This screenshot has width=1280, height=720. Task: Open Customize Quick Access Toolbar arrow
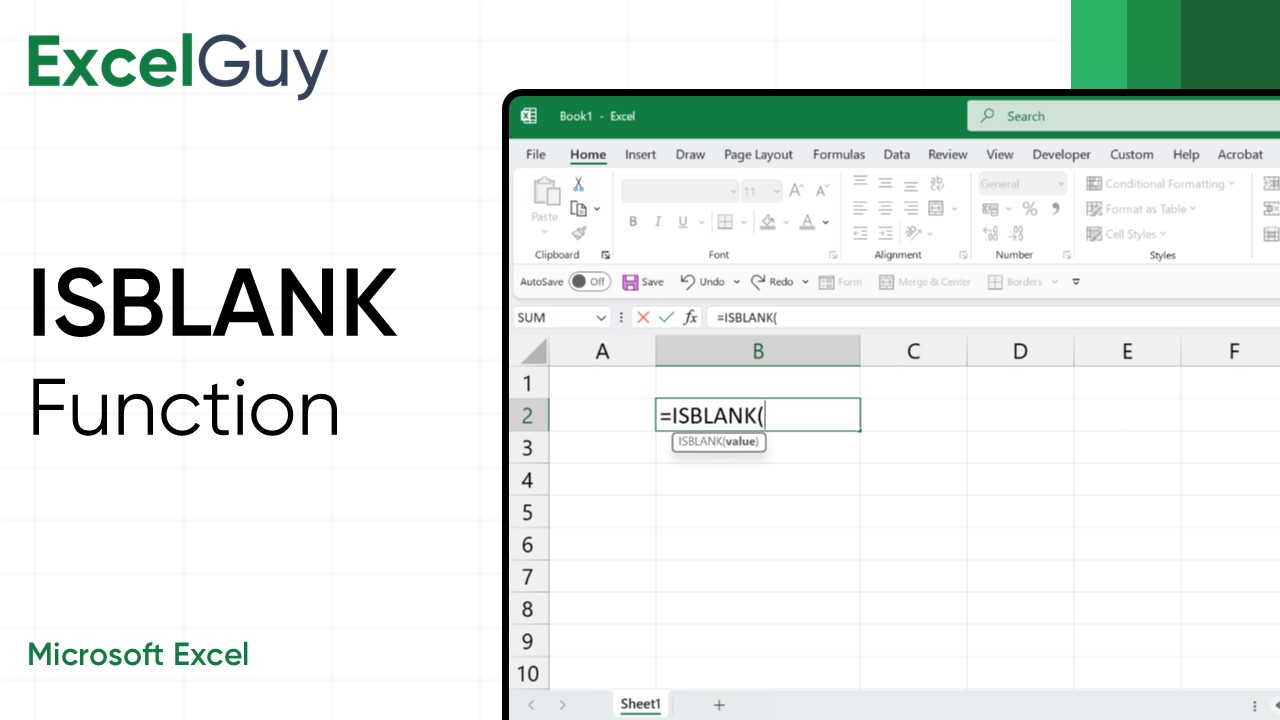point(1077,282)
